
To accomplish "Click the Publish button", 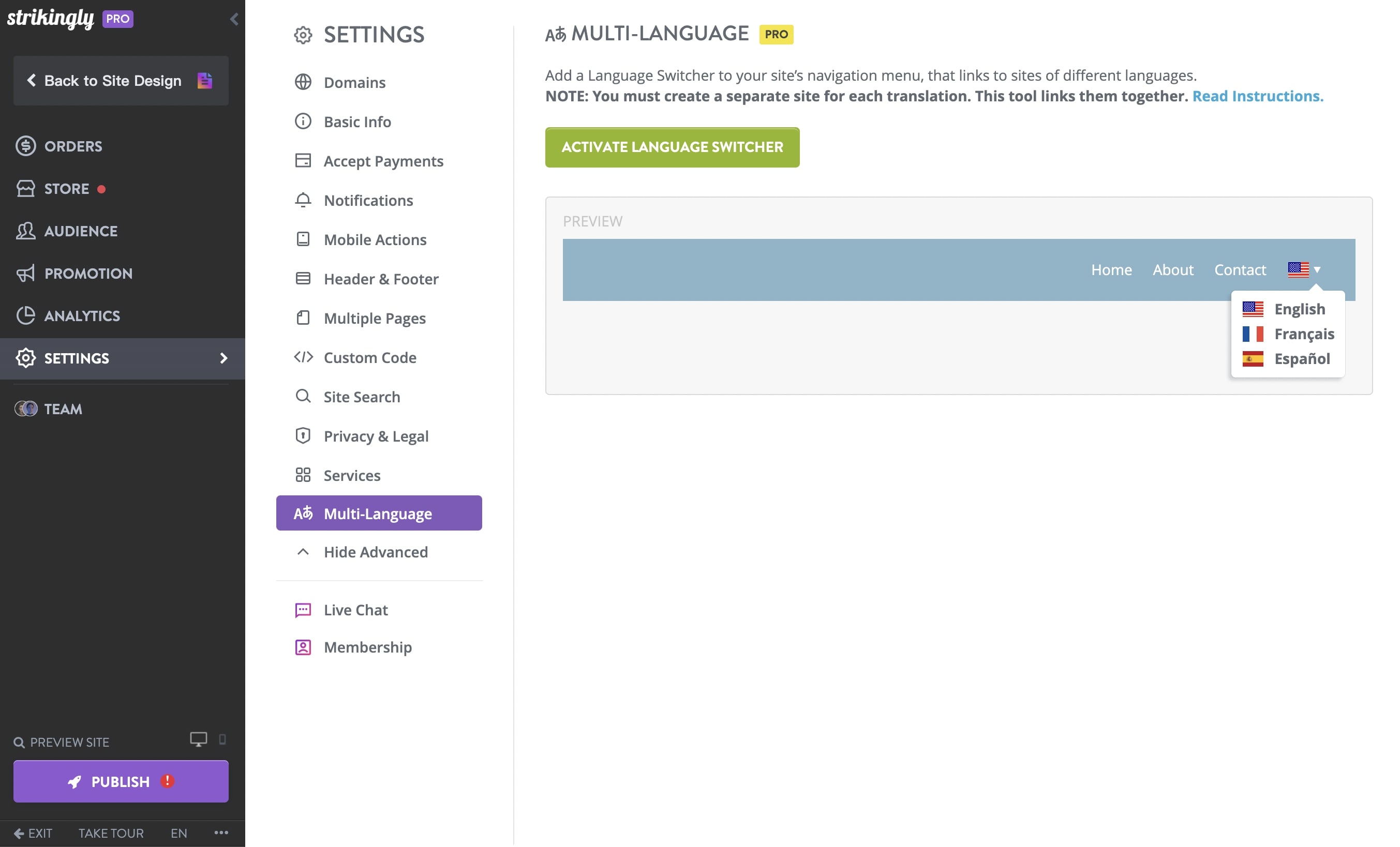I will (120, 781).
